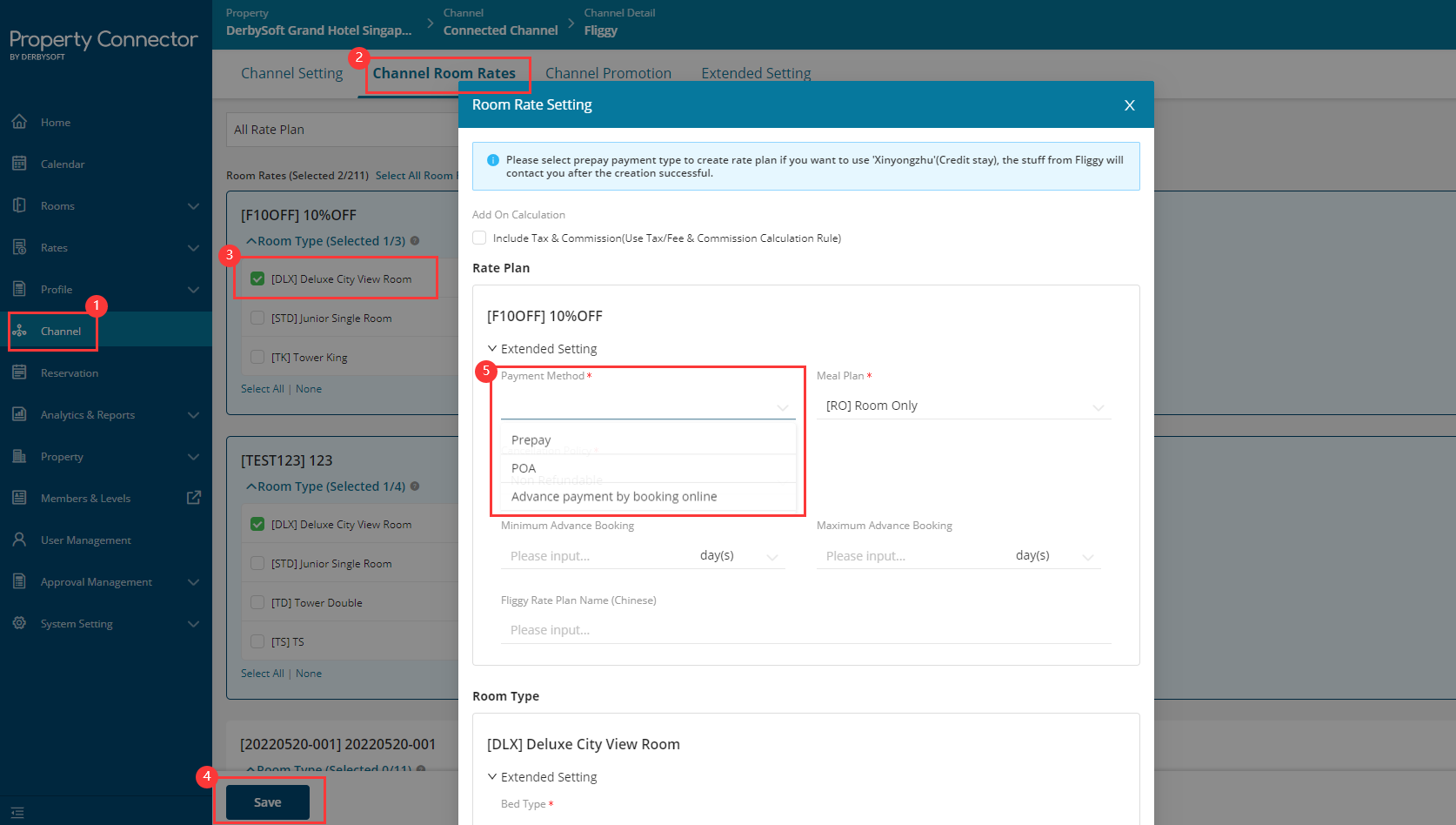Open the All Rate Plan filter dropdown
Image resolution: width=1456 pixels, height=825 pixels.
[x=343, y=130]
